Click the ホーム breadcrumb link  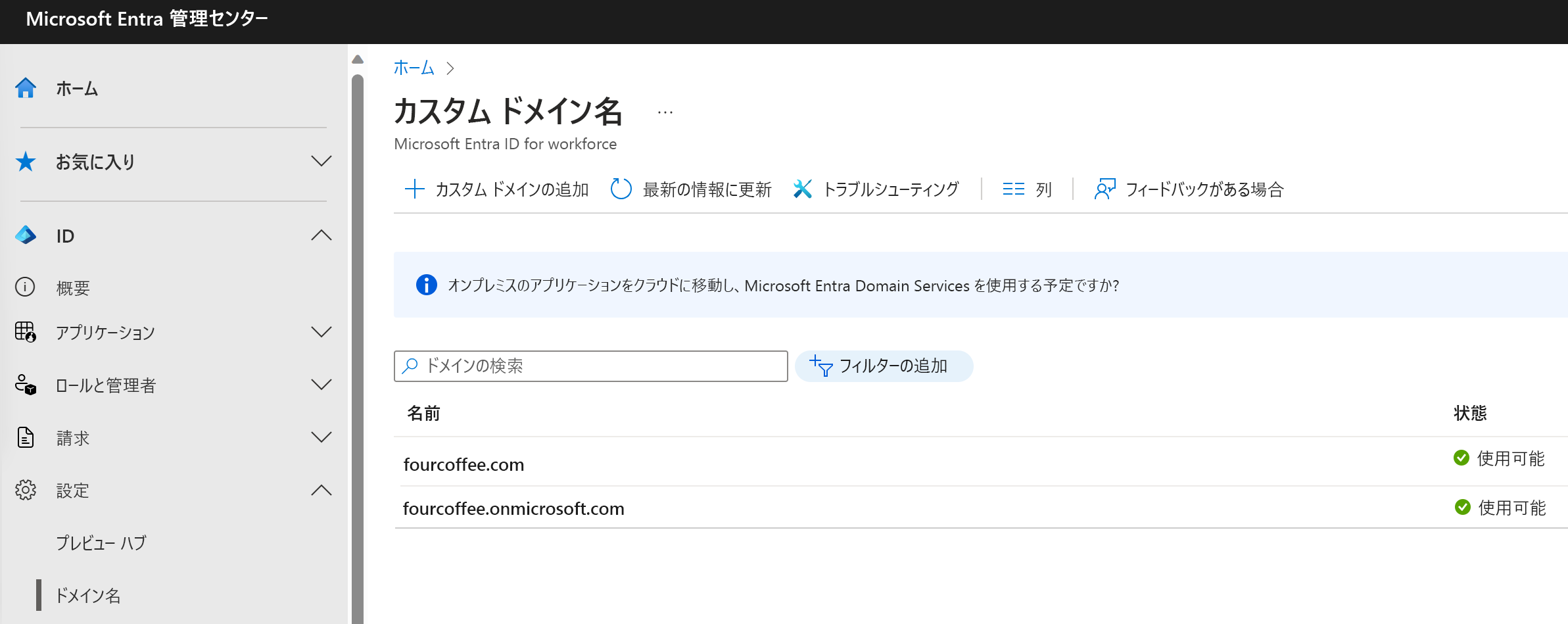414,68
